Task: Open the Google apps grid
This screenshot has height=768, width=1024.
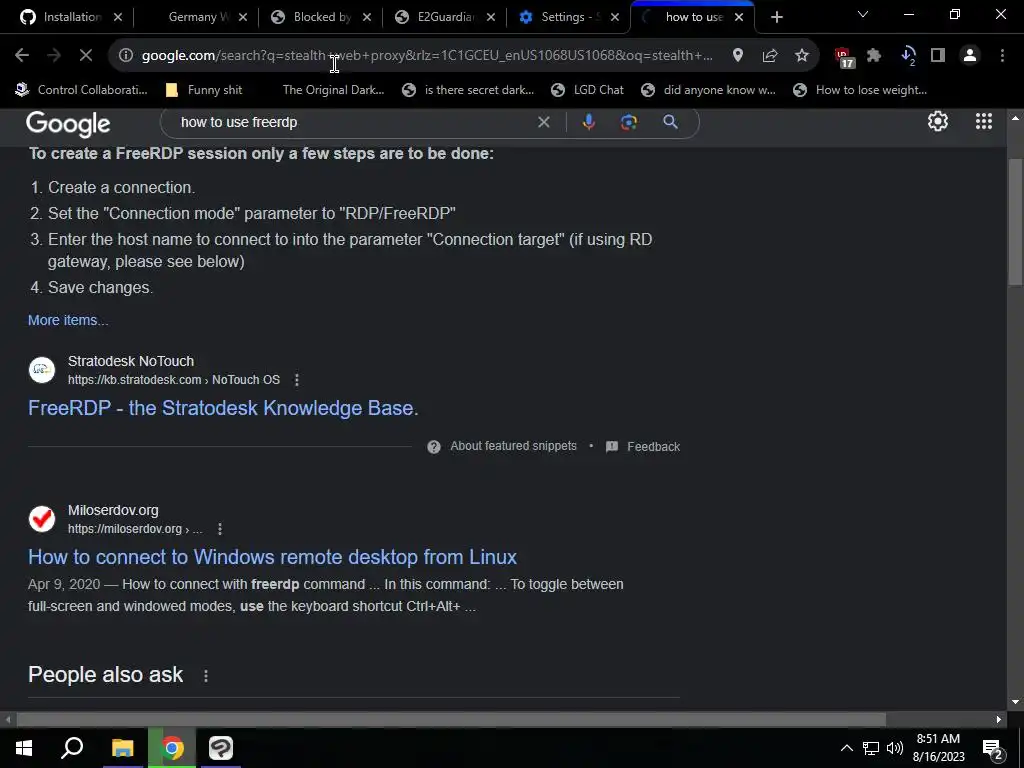Action: [x=984, y=121]
